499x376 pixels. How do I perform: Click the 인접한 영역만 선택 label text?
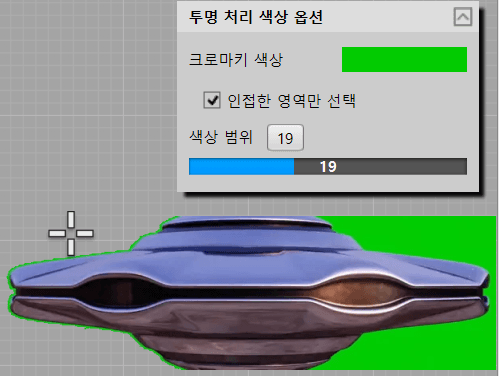click(292, 101)
